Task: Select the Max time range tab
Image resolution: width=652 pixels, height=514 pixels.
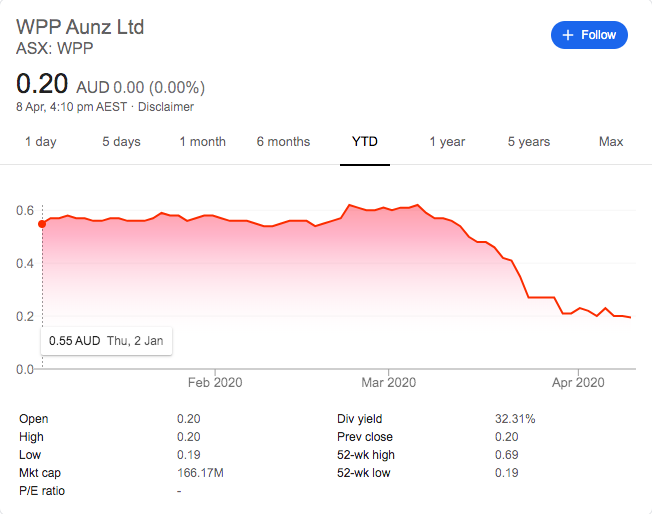Action: (611, 142)
